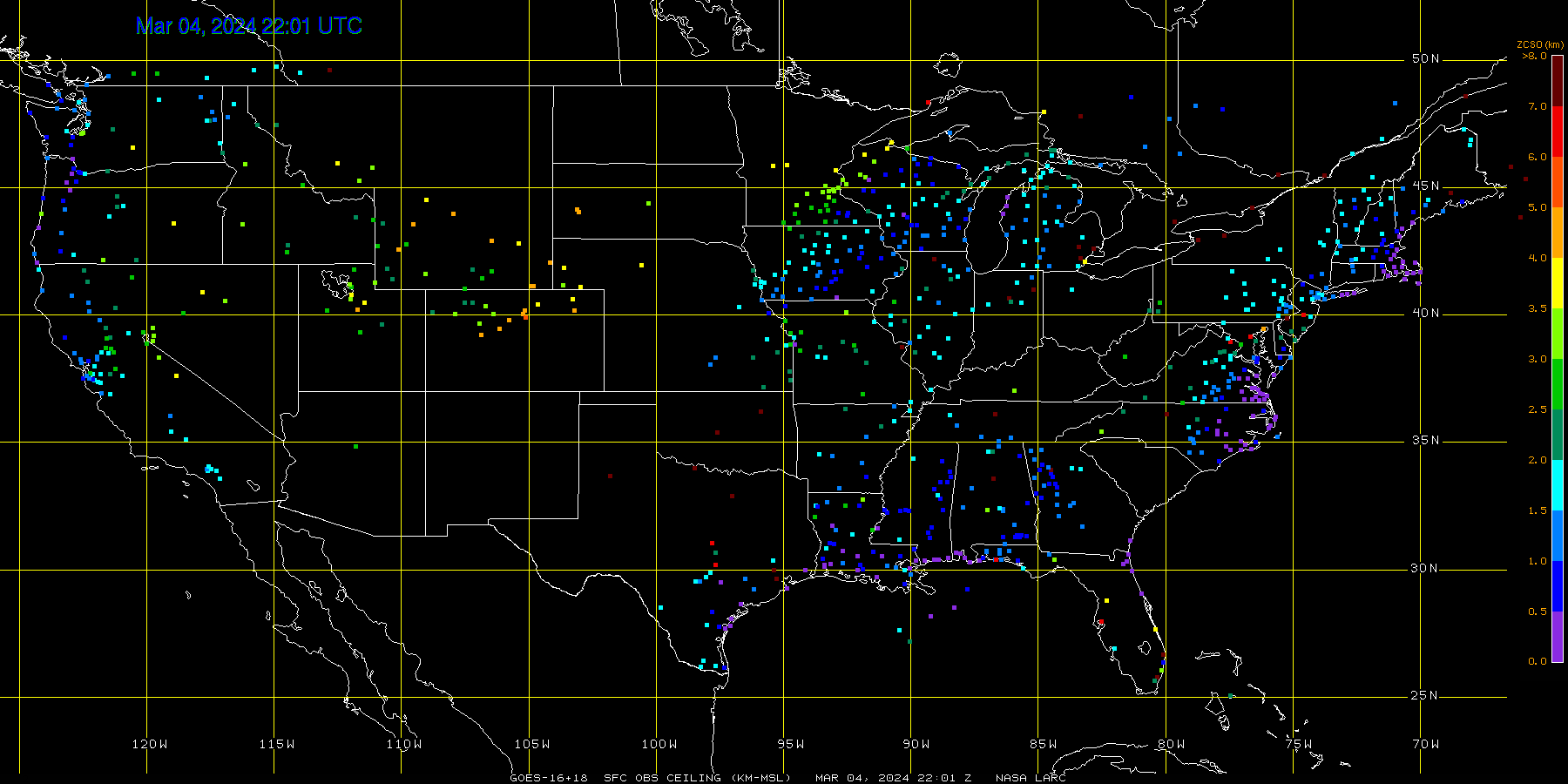Click the "90 W" longitude label
This screenshot has width=1568, height=784.
(916, 744)
